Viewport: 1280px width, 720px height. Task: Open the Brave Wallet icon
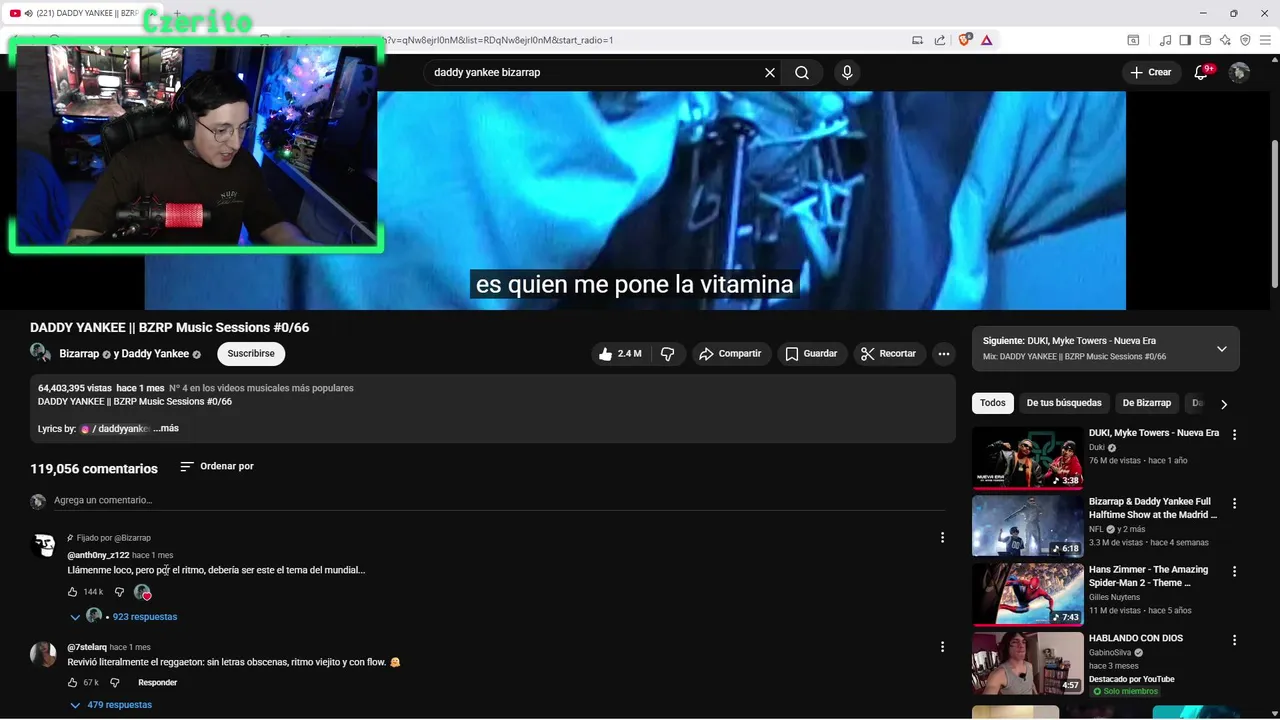coord(1205,40)
